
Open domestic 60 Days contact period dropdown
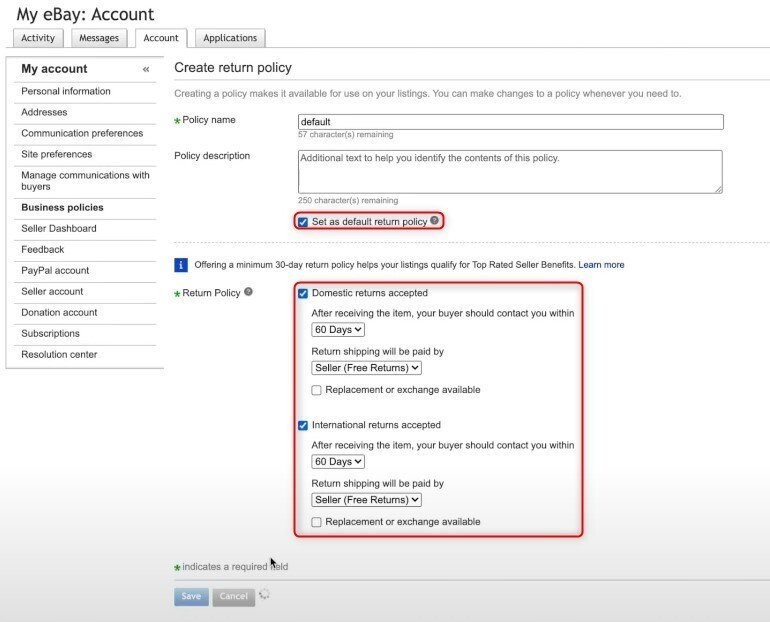click(338, 330)
